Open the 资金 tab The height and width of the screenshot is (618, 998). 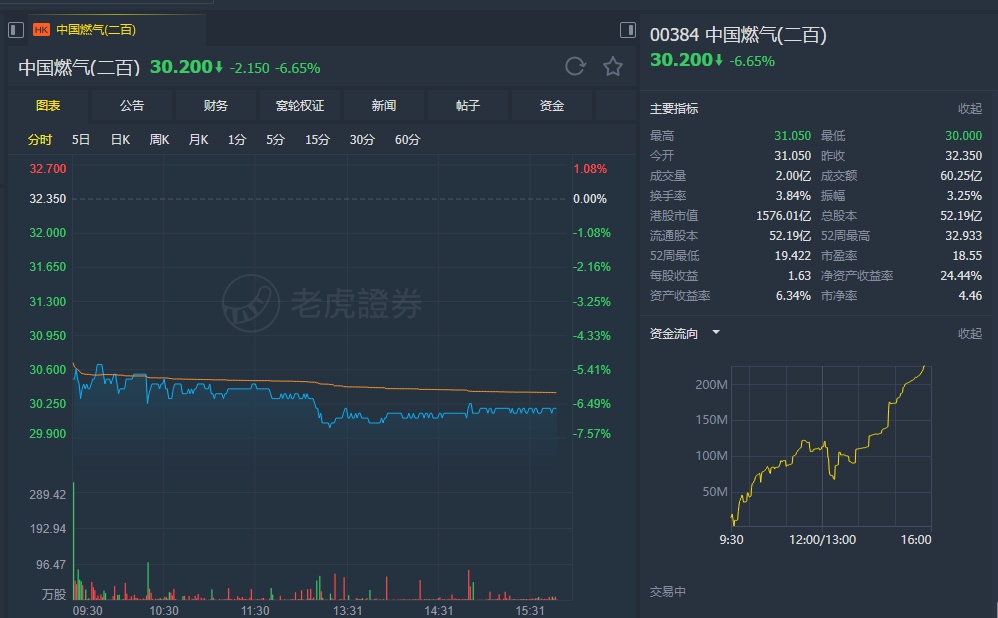pyautogui.click(x=552, y=106)
